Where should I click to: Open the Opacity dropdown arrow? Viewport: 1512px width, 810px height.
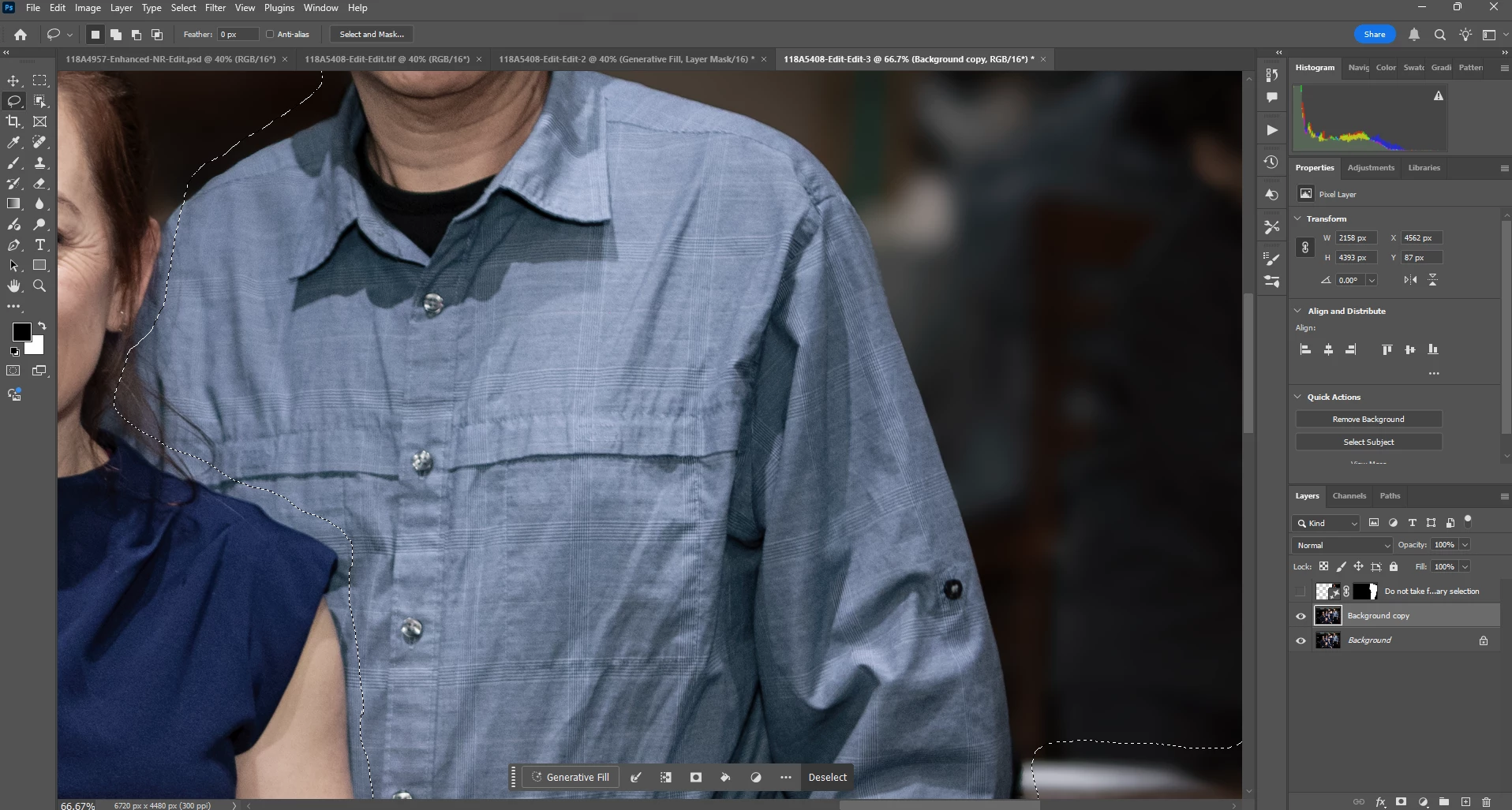(1465, 545)
